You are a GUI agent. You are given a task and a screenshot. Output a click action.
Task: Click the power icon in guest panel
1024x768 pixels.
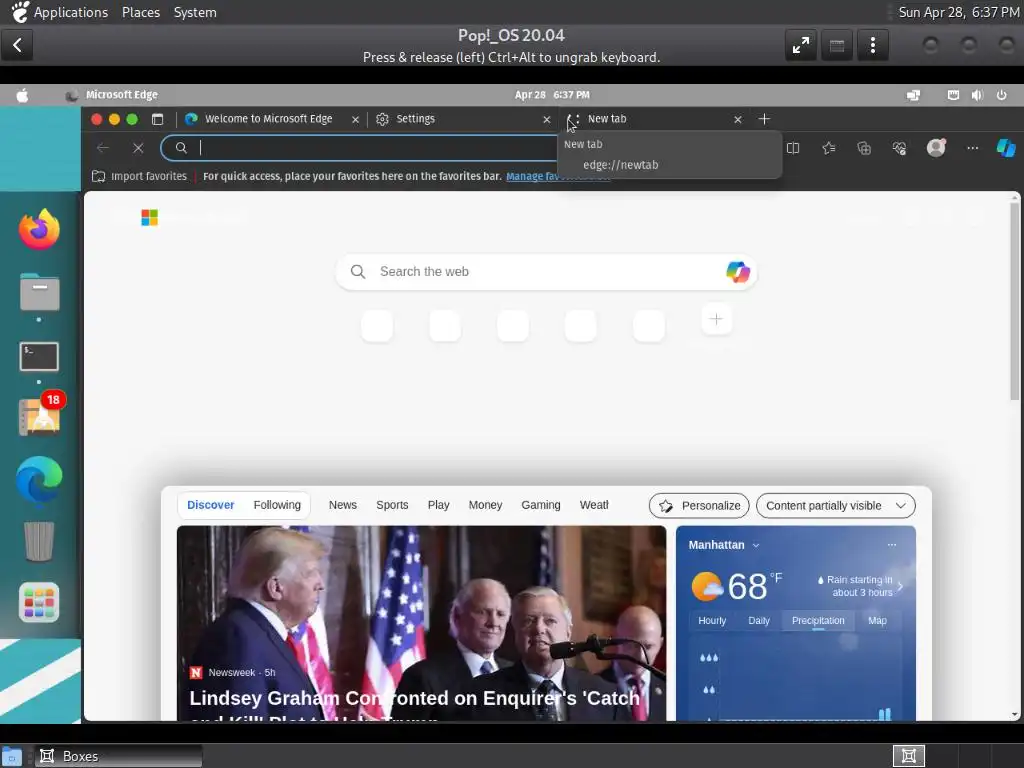tap(1001, 95)
